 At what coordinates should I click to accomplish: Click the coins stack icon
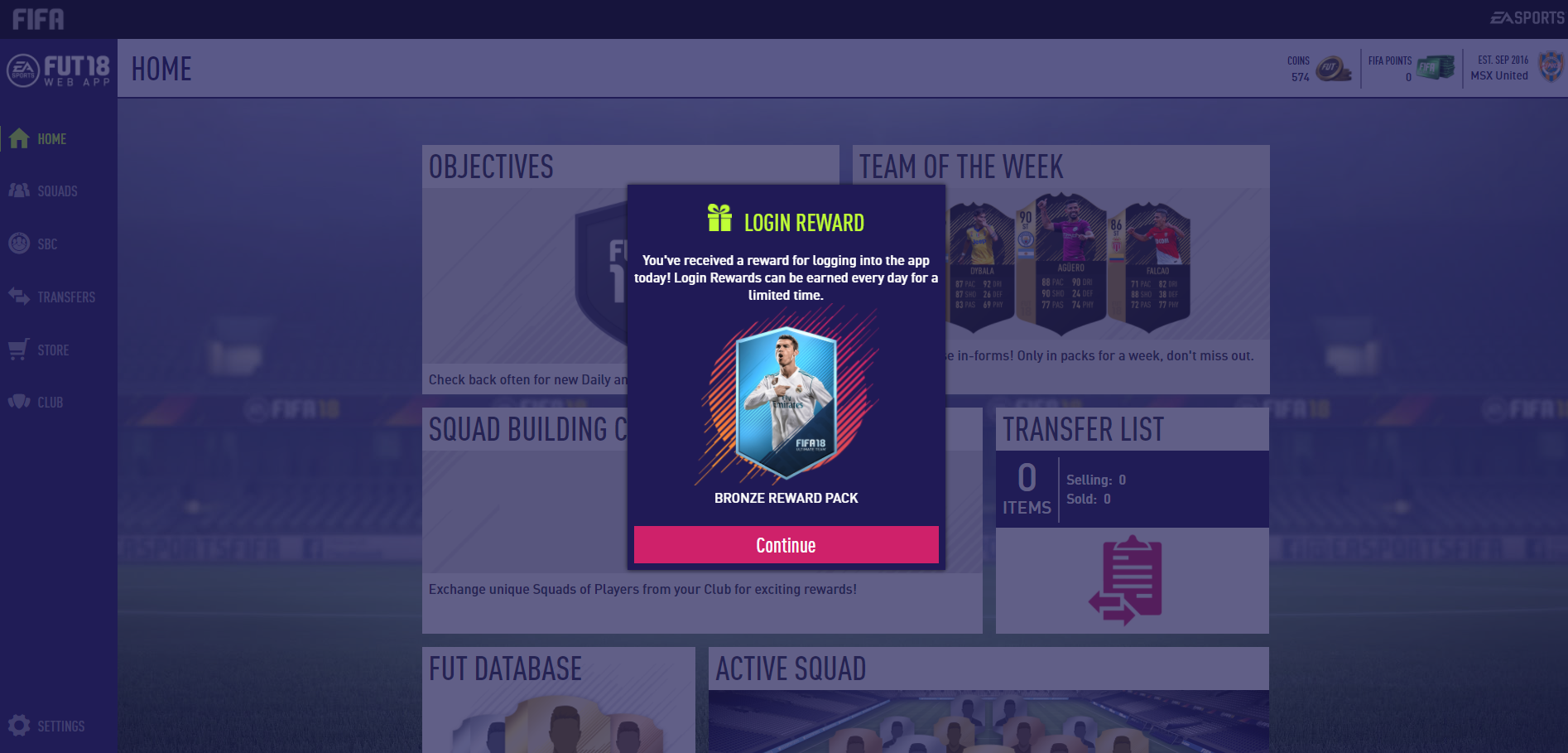(1333, 68)
